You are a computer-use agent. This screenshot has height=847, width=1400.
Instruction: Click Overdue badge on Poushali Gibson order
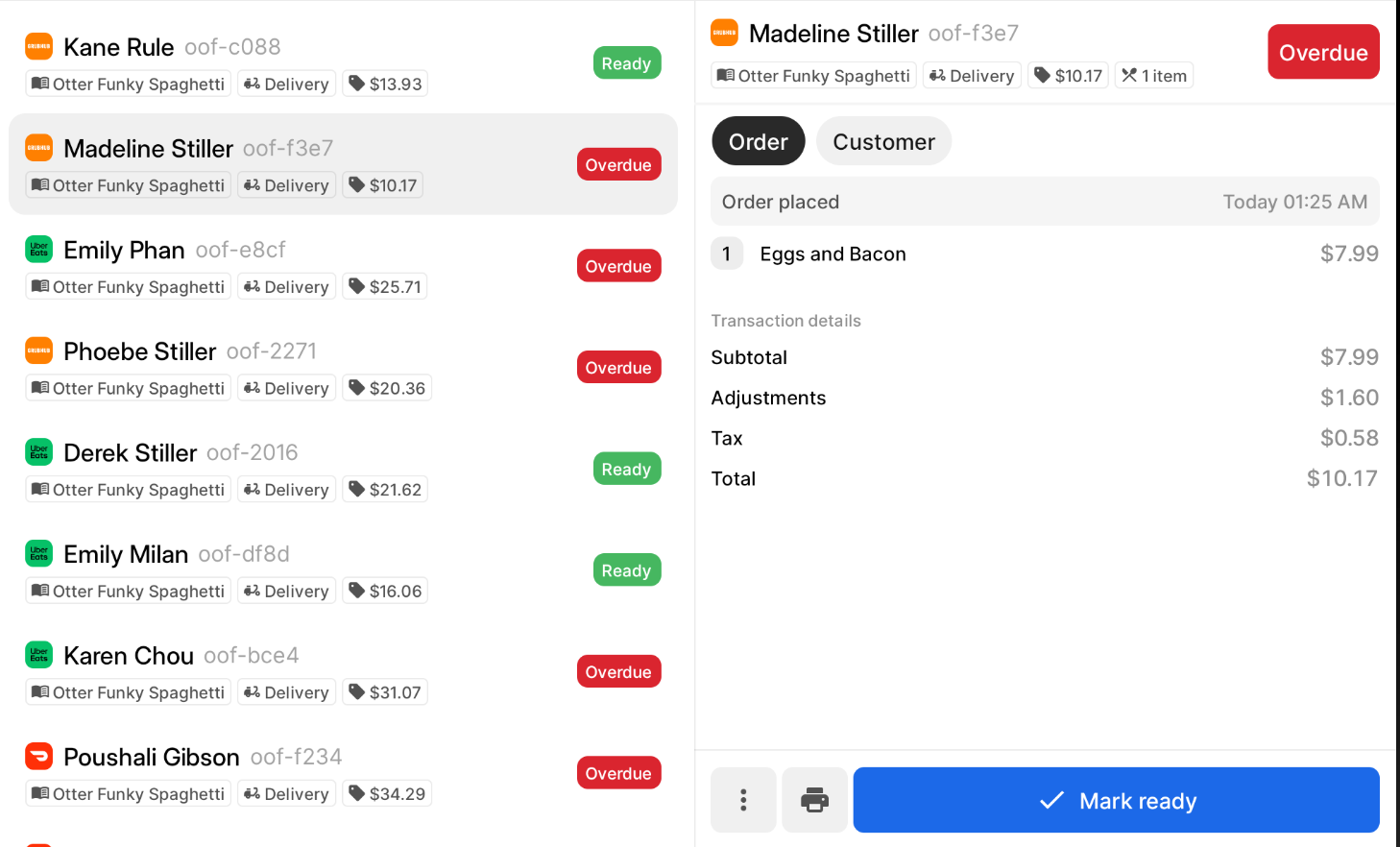(619, 773)
